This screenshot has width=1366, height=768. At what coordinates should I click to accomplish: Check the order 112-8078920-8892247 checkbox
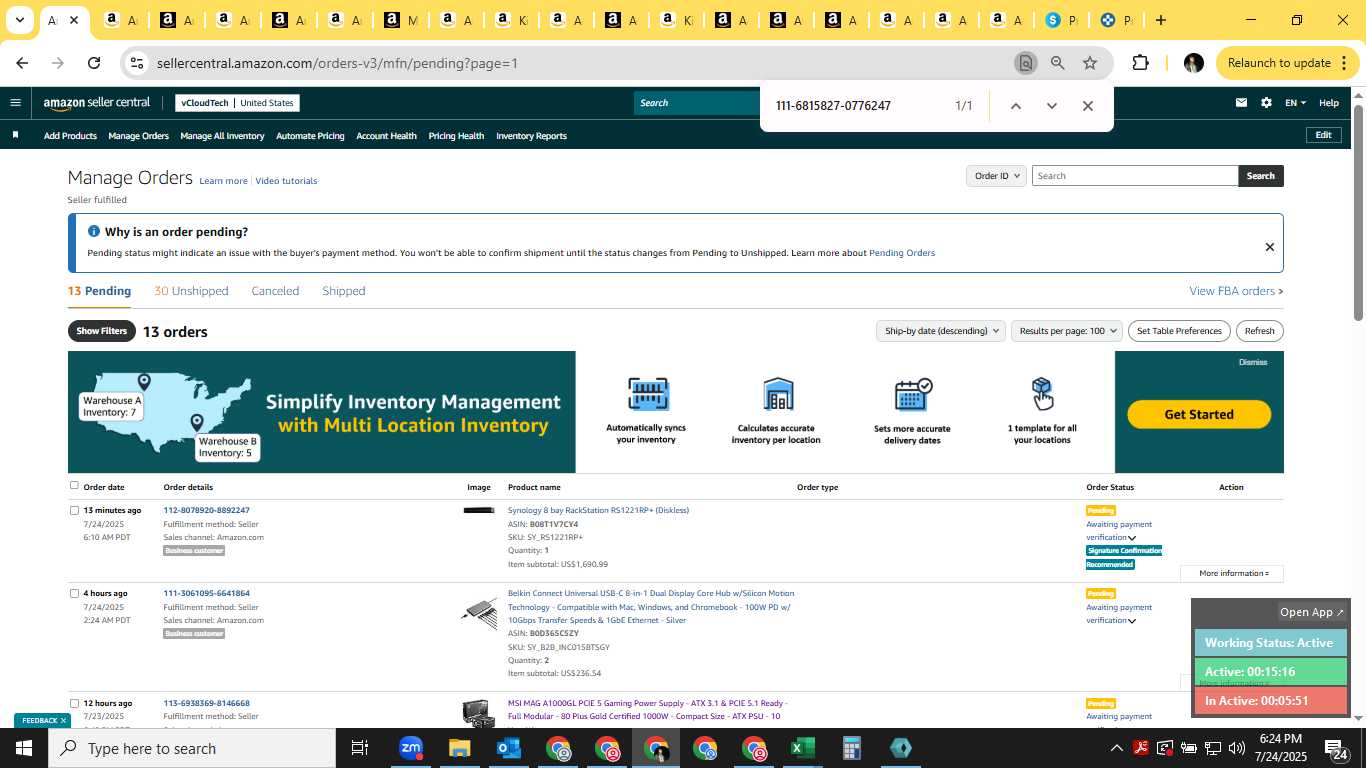coord(74,510)
